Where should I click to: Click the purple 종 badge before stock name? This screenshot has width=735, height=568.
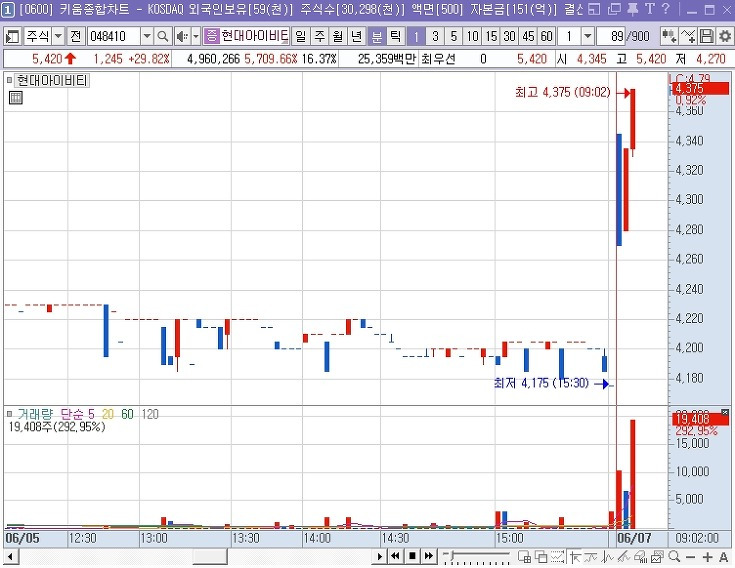pos(211,36)
